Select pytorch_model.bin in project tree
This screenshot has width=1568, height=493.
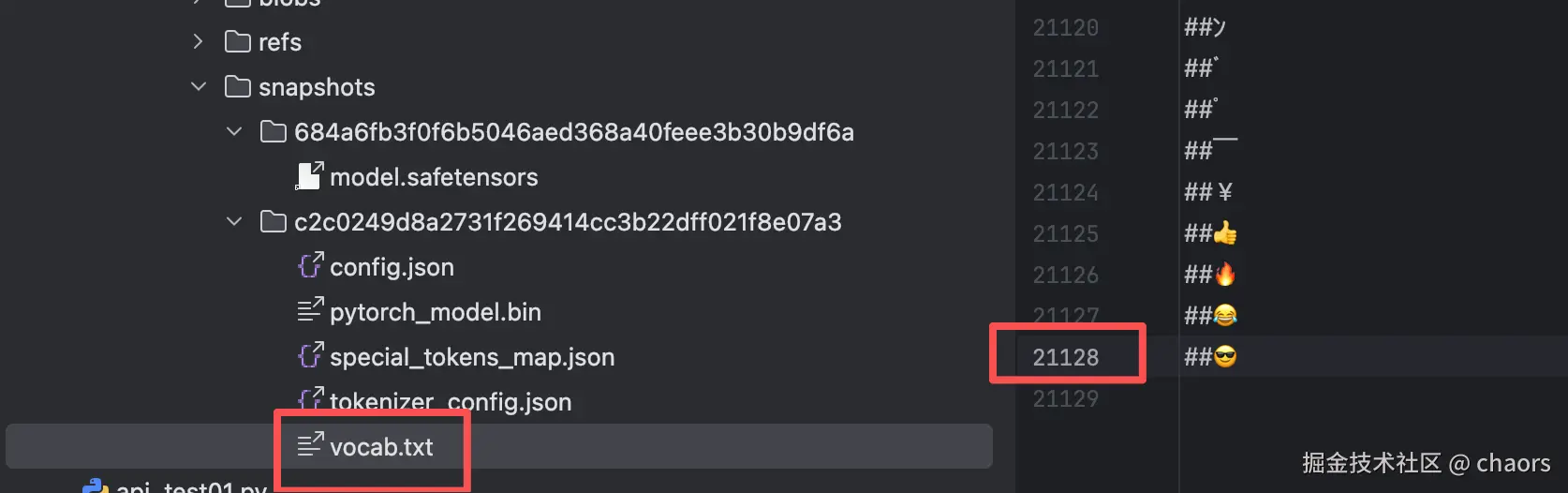(436, 312)
